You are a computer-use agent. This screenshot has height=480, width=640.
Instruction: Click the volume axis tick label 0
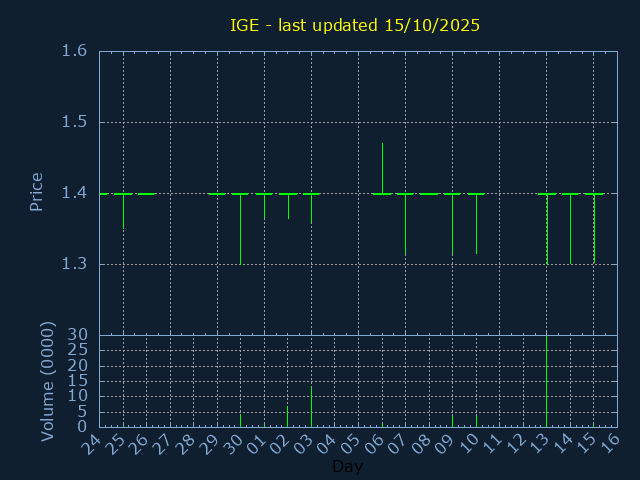[x=83, y=427]
